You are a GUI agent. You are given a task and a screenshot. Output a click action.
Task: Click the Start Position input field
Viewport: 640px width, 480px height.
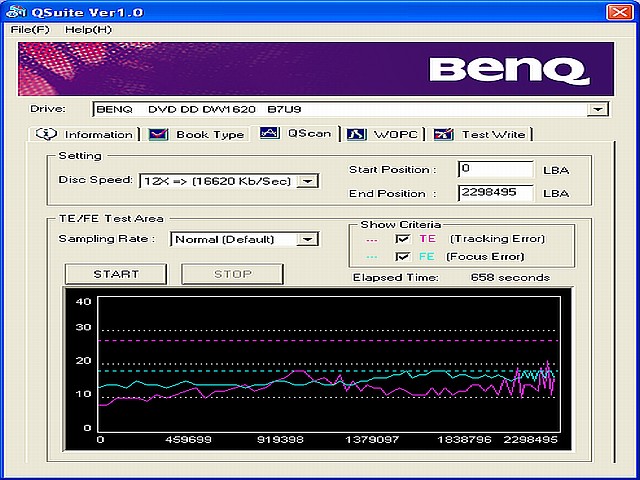click(496, 169)
